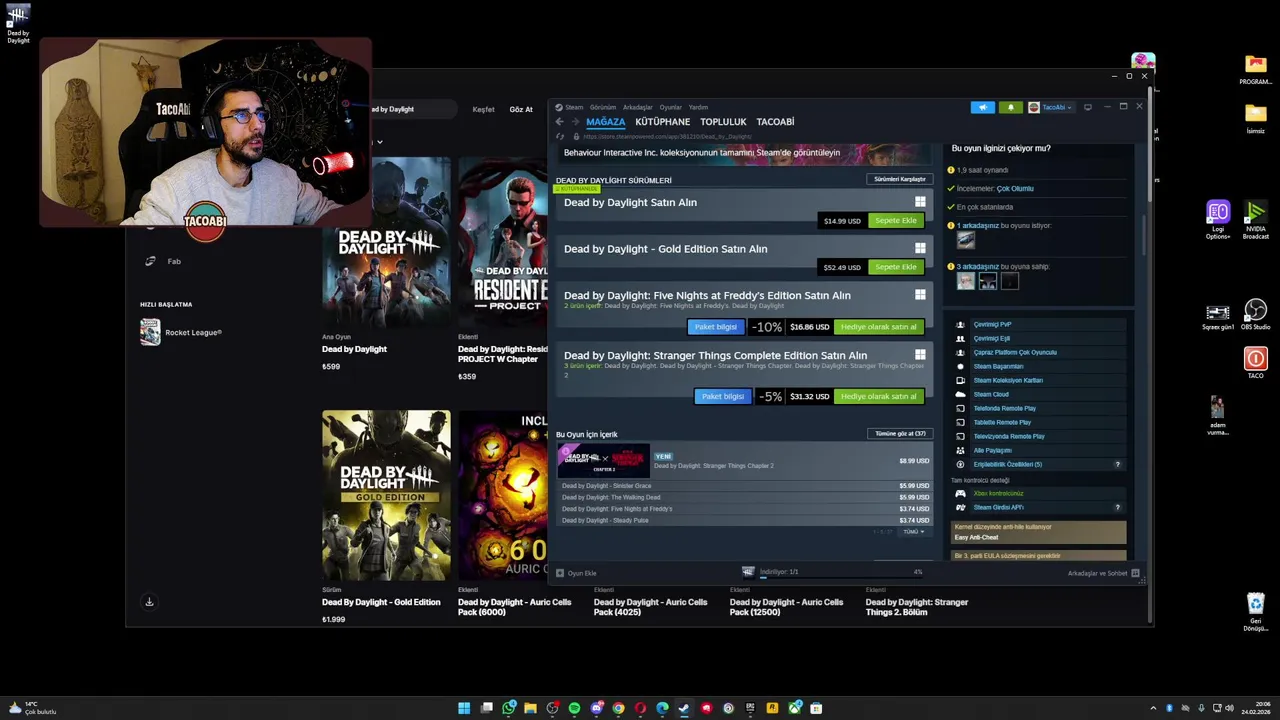This screenshot has width=1280, height=720.
Task: Switch to KÜTÜPHANE tab
Action: pos(662,122)
